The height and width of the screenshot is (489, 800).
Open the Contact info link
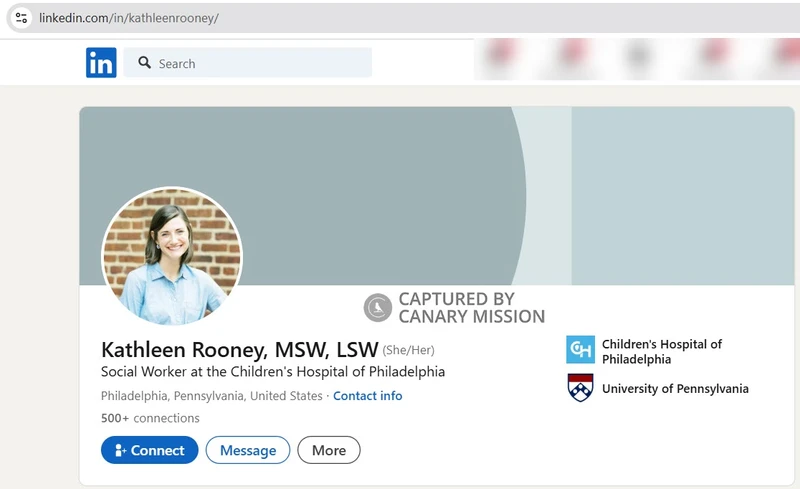[x=367, y=396]
